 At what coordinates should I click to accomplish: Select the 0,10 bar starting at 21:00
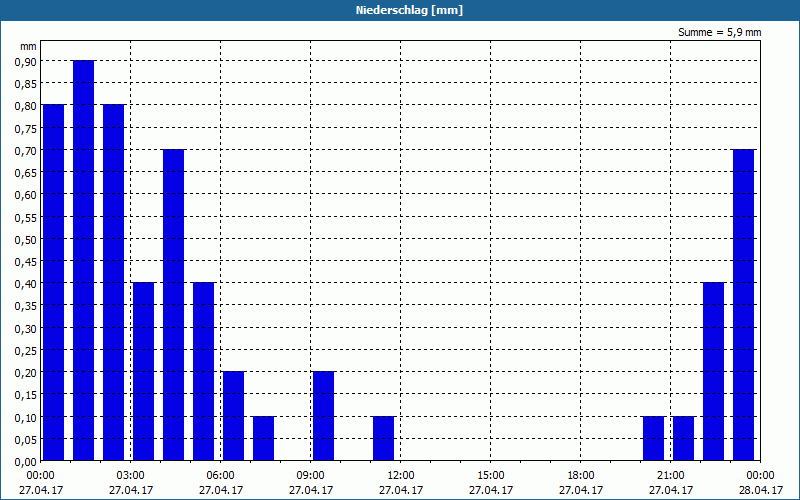click(684, 438)
